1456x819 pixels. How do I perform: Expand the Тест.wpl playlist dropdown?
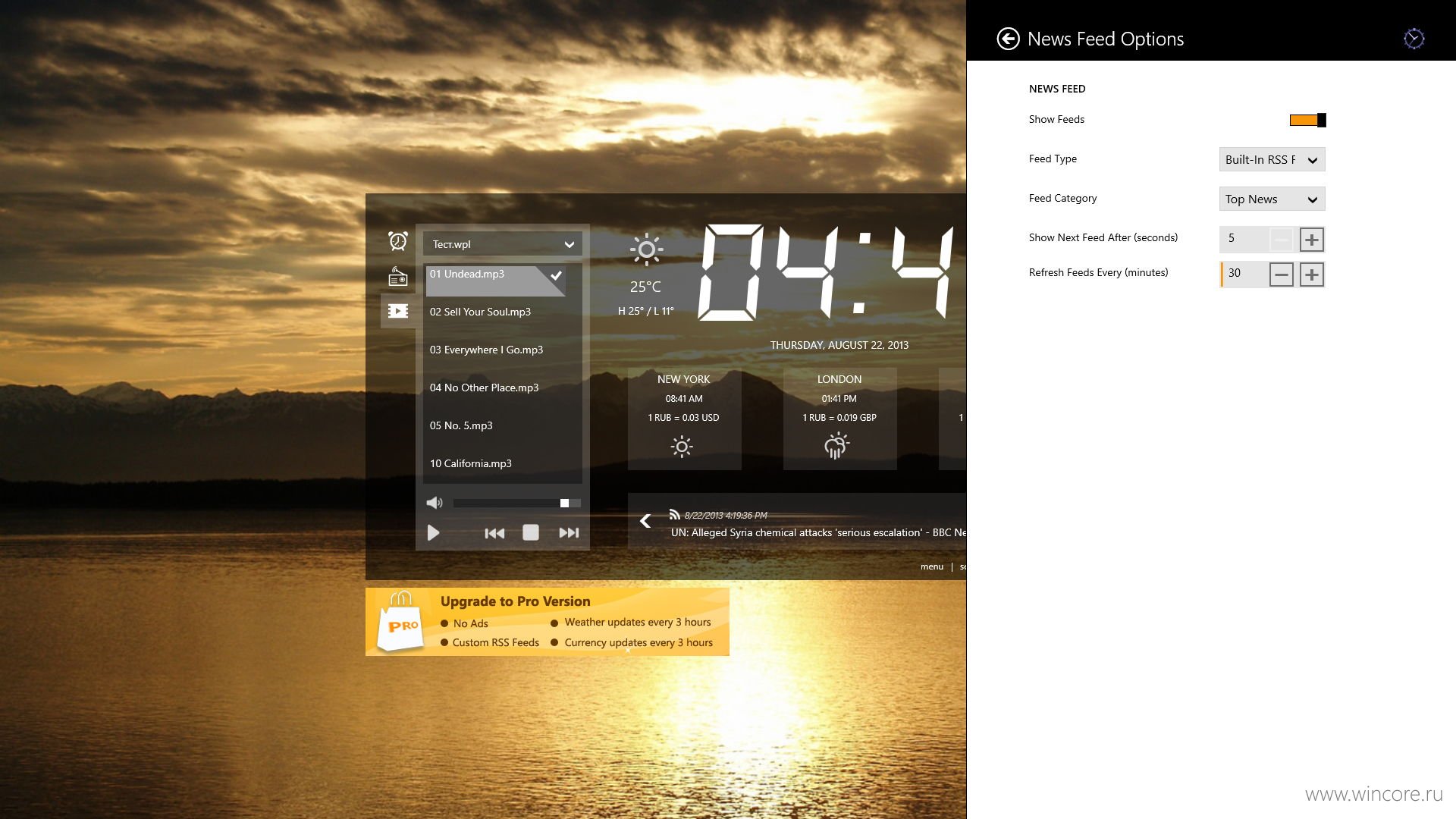[x=503, y=244]
